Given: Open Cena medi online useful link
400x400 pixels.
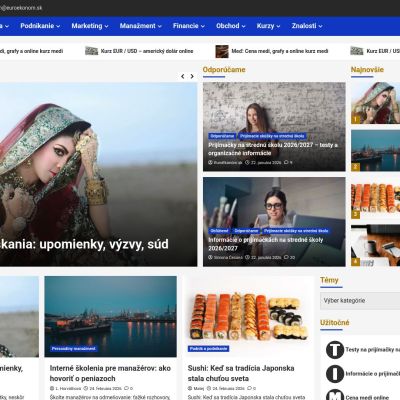Looking at the screenshot, I should (367, 397).
